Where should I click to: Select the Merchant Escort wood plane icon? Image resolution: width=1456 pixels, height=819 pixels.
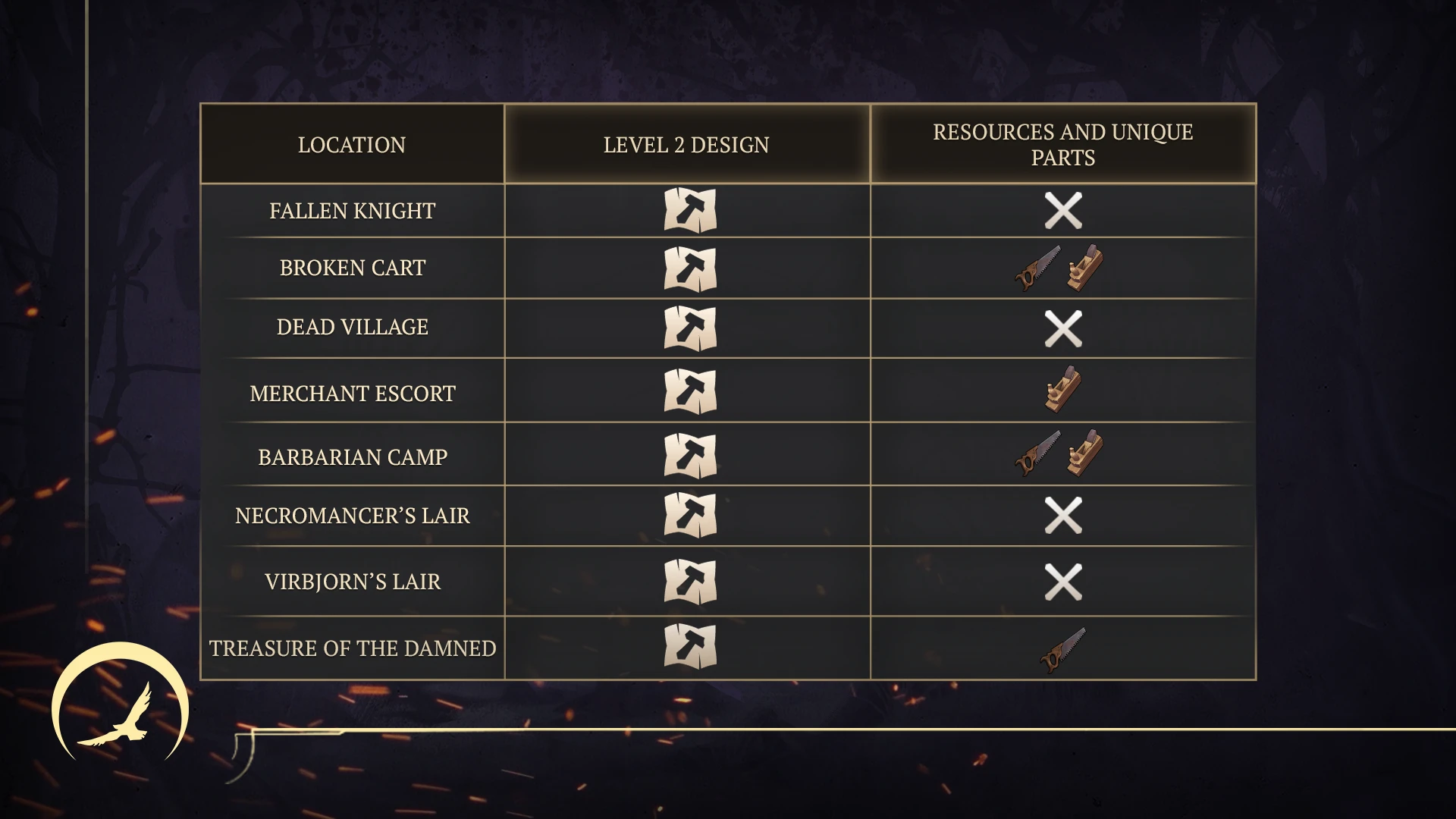click(1063, 390)
